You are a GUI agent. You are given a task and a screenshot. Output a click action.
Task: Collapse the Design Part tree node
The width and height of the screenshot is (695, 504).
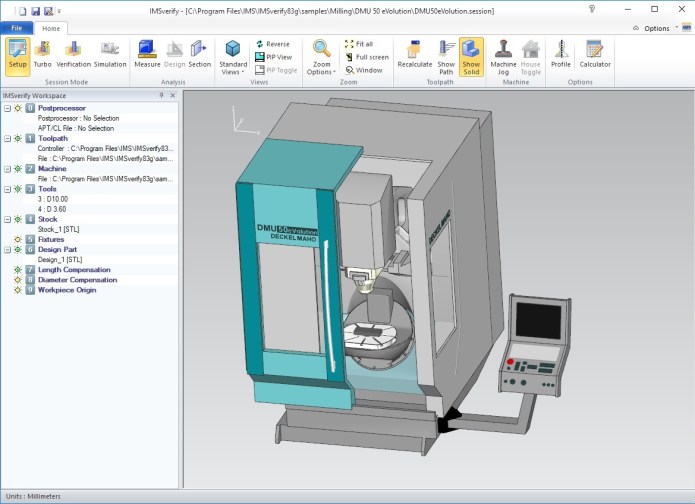click(7, 250)
